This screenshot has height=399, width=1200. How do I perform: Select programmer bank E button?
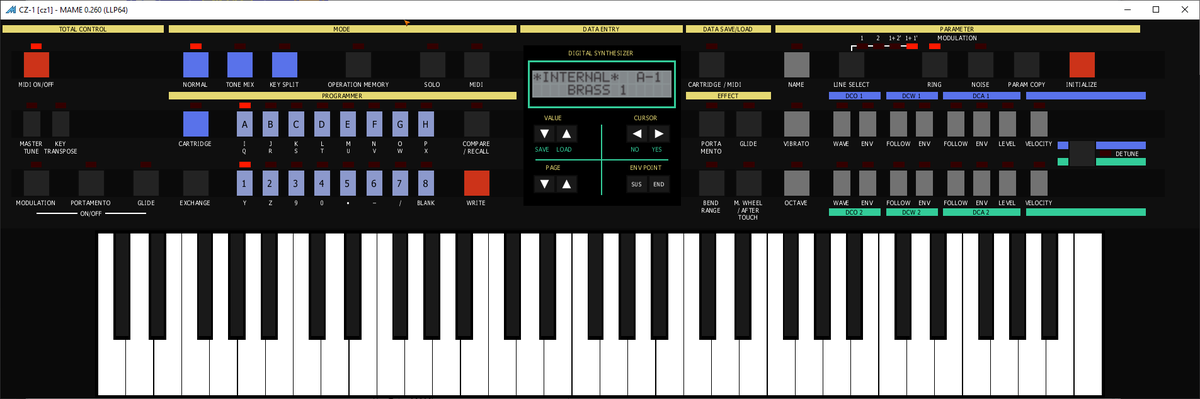click(x=347, y=124)
